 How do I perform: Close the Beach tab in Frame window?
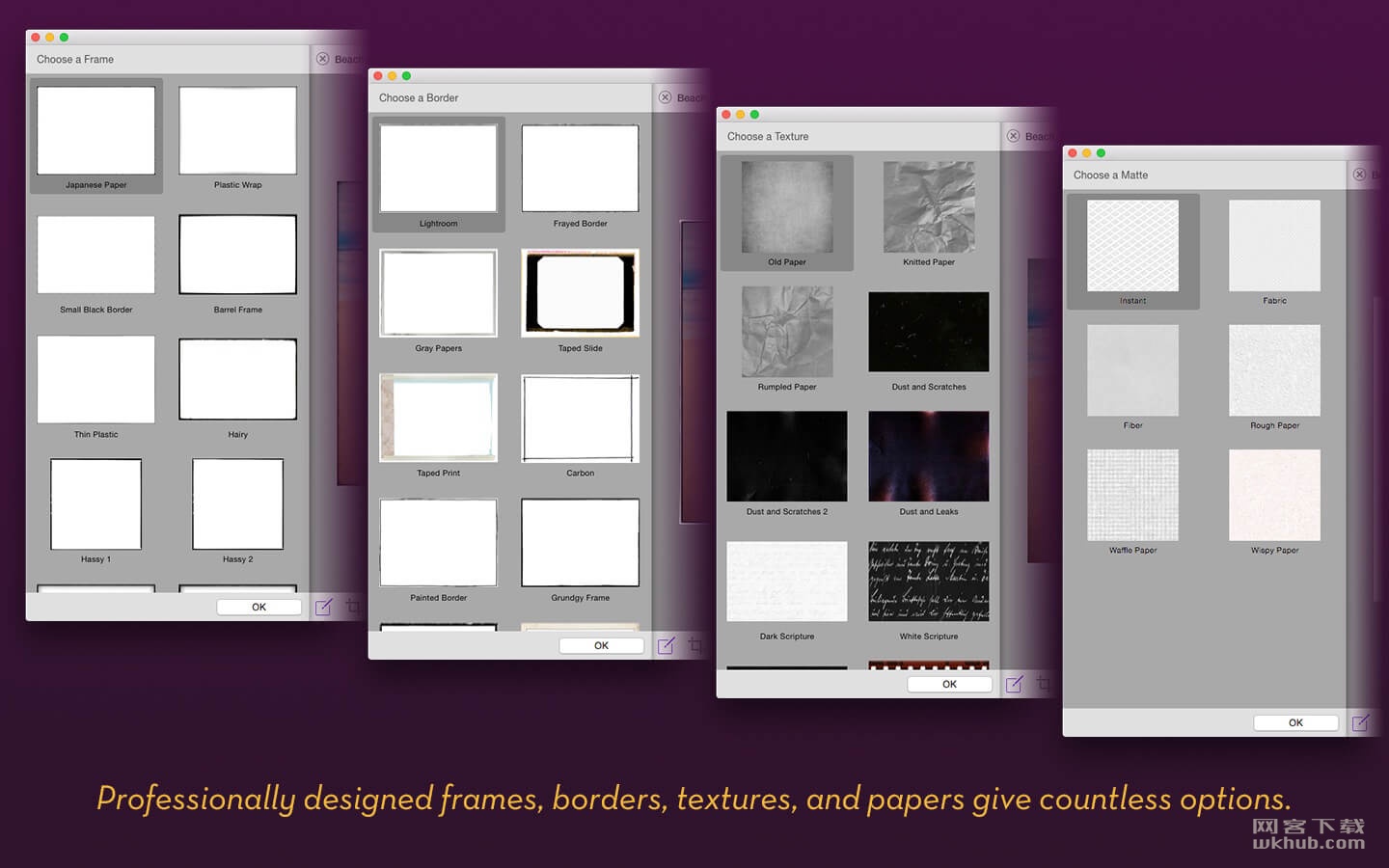click(x=323, y=59)
